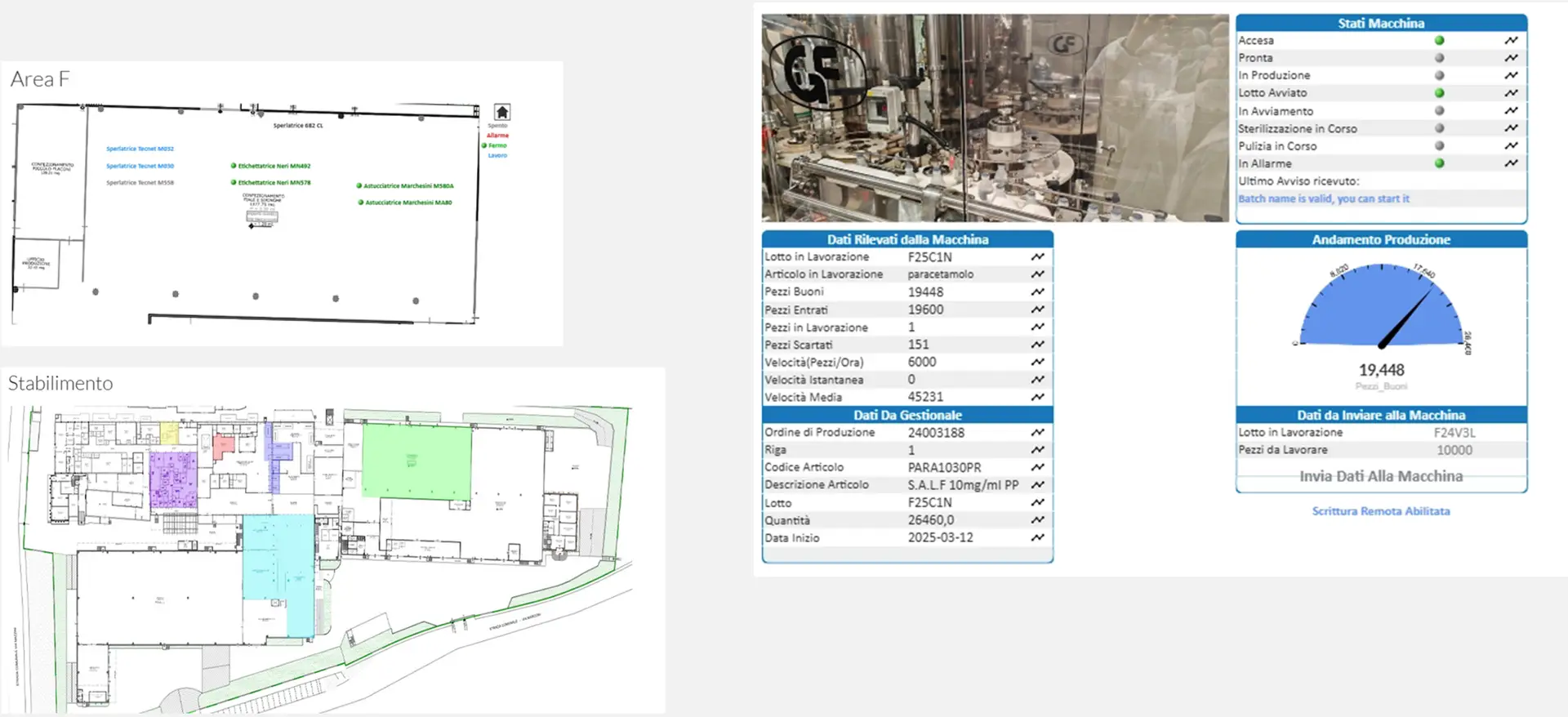Open Astucciatrice Marchesini M580A machine

408,186
